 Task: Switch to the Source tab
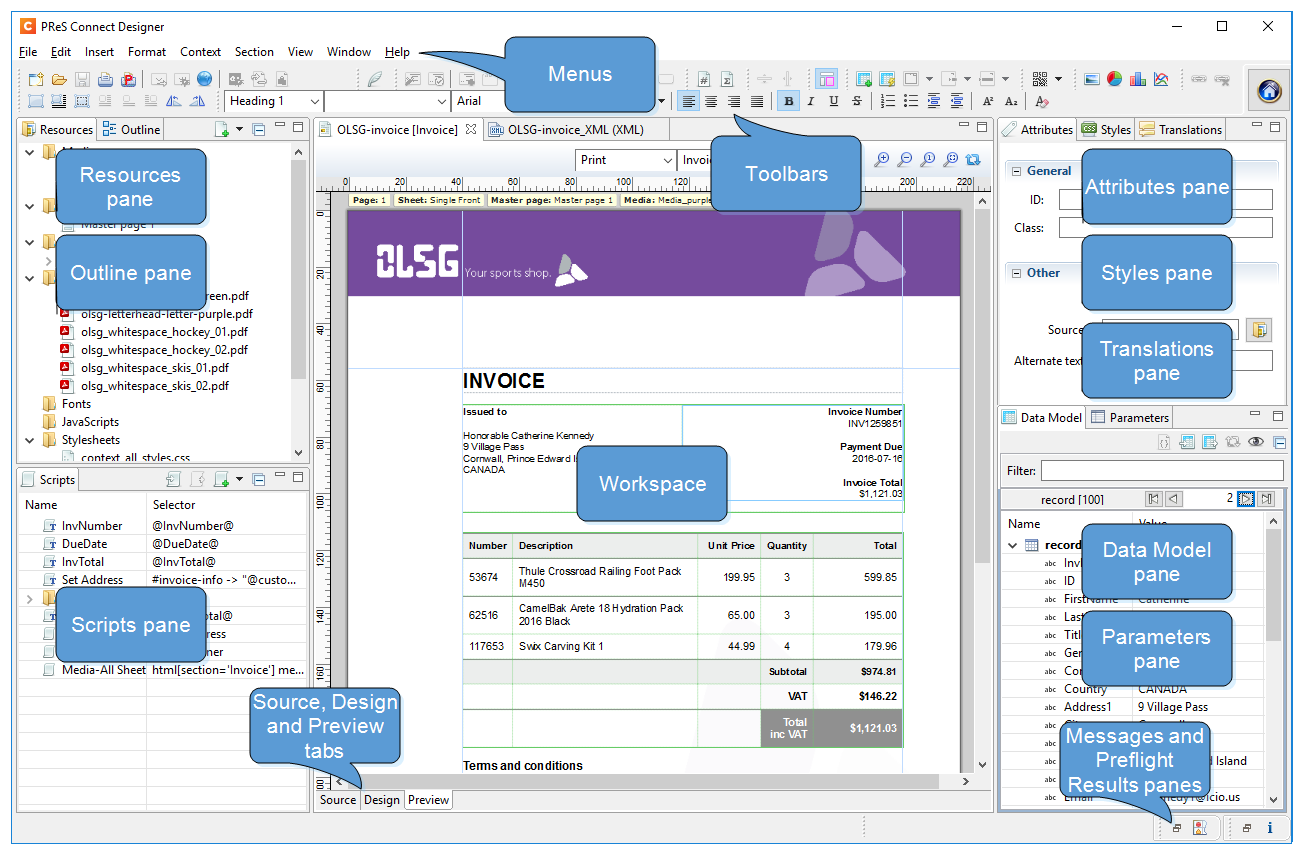pyautogui.click(x=338, y=800)
